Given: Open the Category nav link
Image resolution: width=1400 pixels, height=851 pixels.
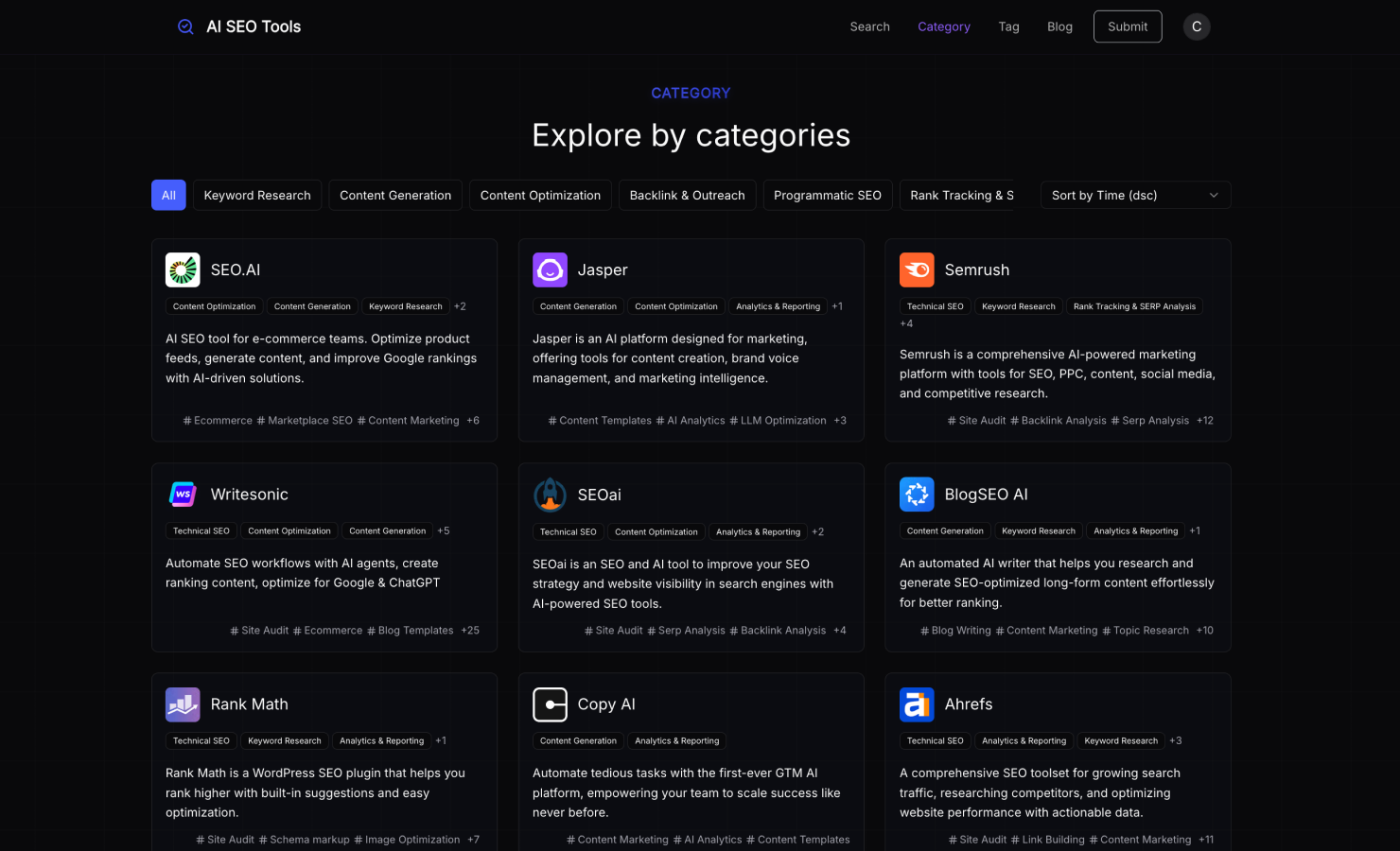Looking at the screenshot, I should click(944, 26).
